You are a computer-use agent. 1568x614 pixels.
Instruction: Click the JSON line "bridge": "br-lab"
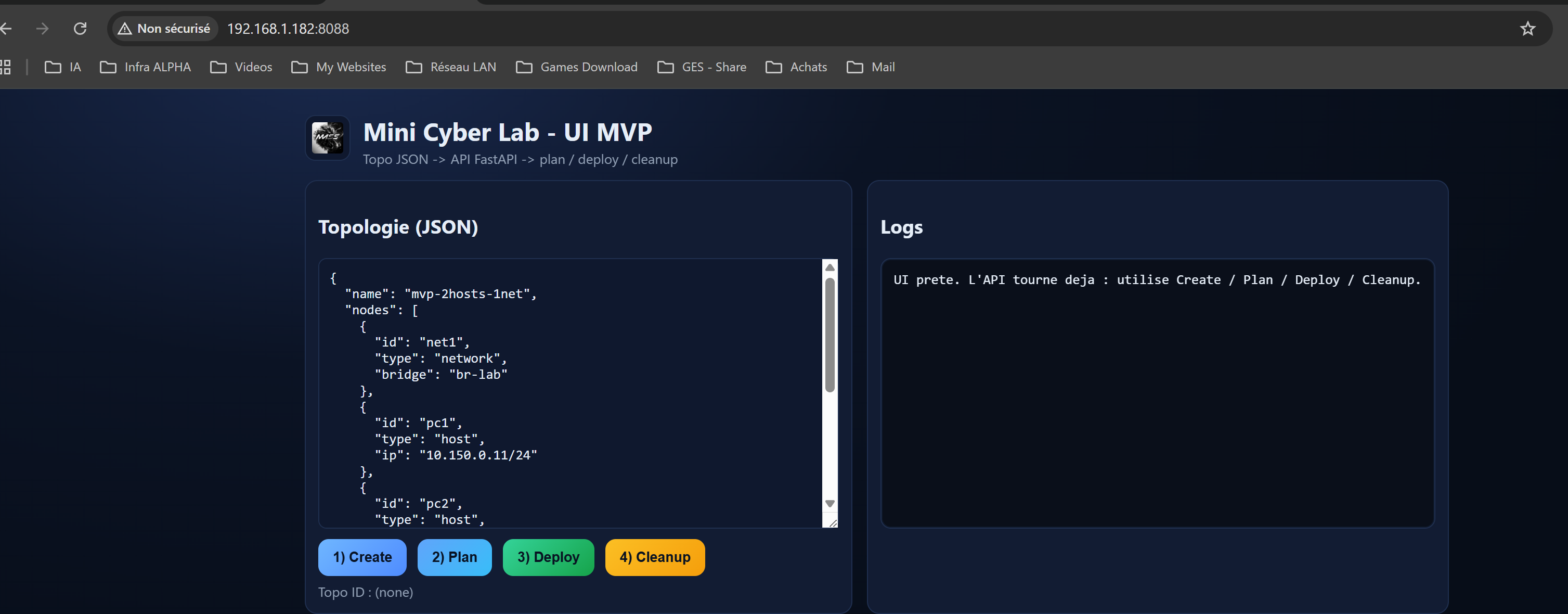(440, 375)
